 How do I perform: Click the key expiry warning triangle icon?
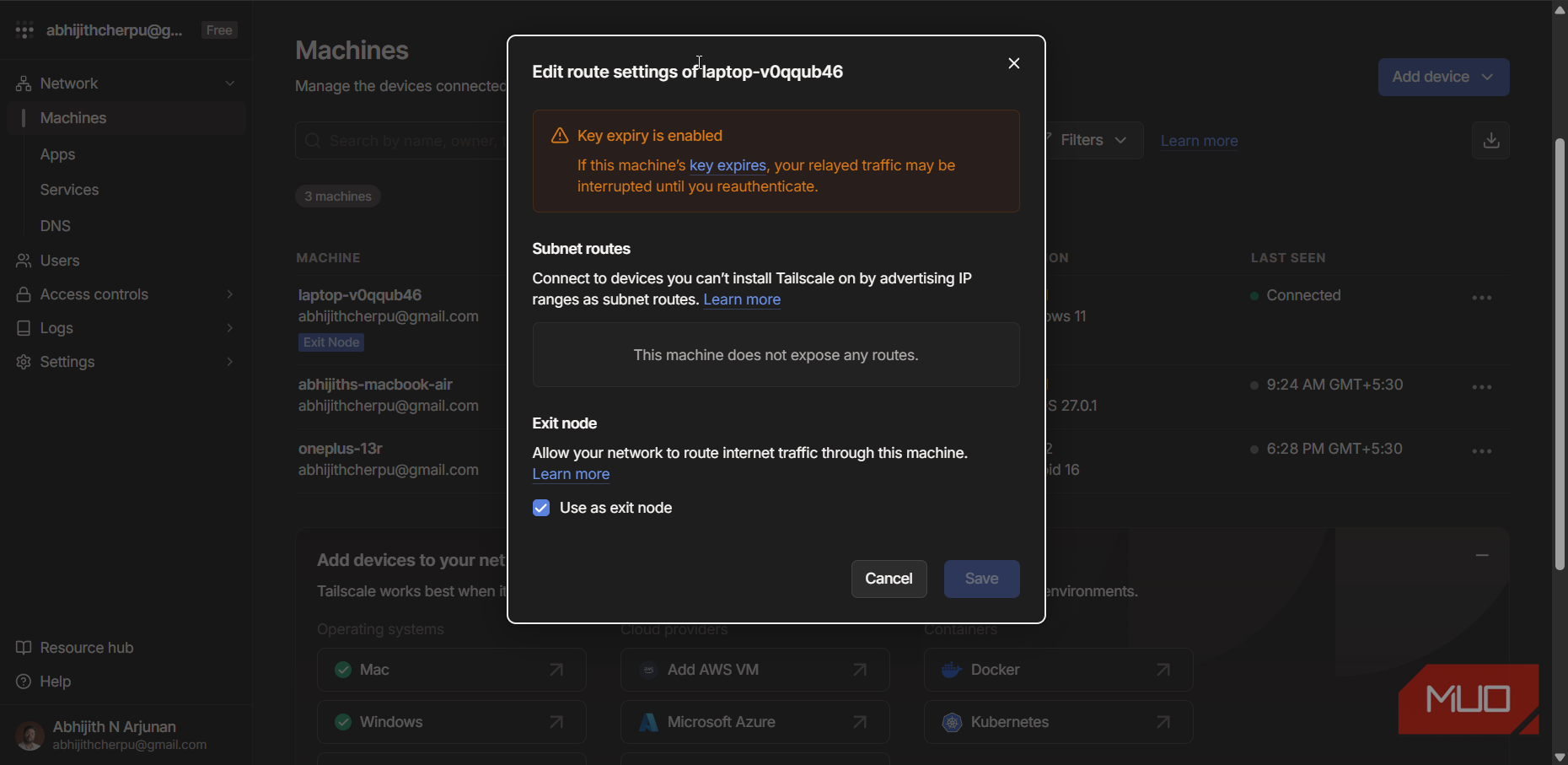coord(560,136)
